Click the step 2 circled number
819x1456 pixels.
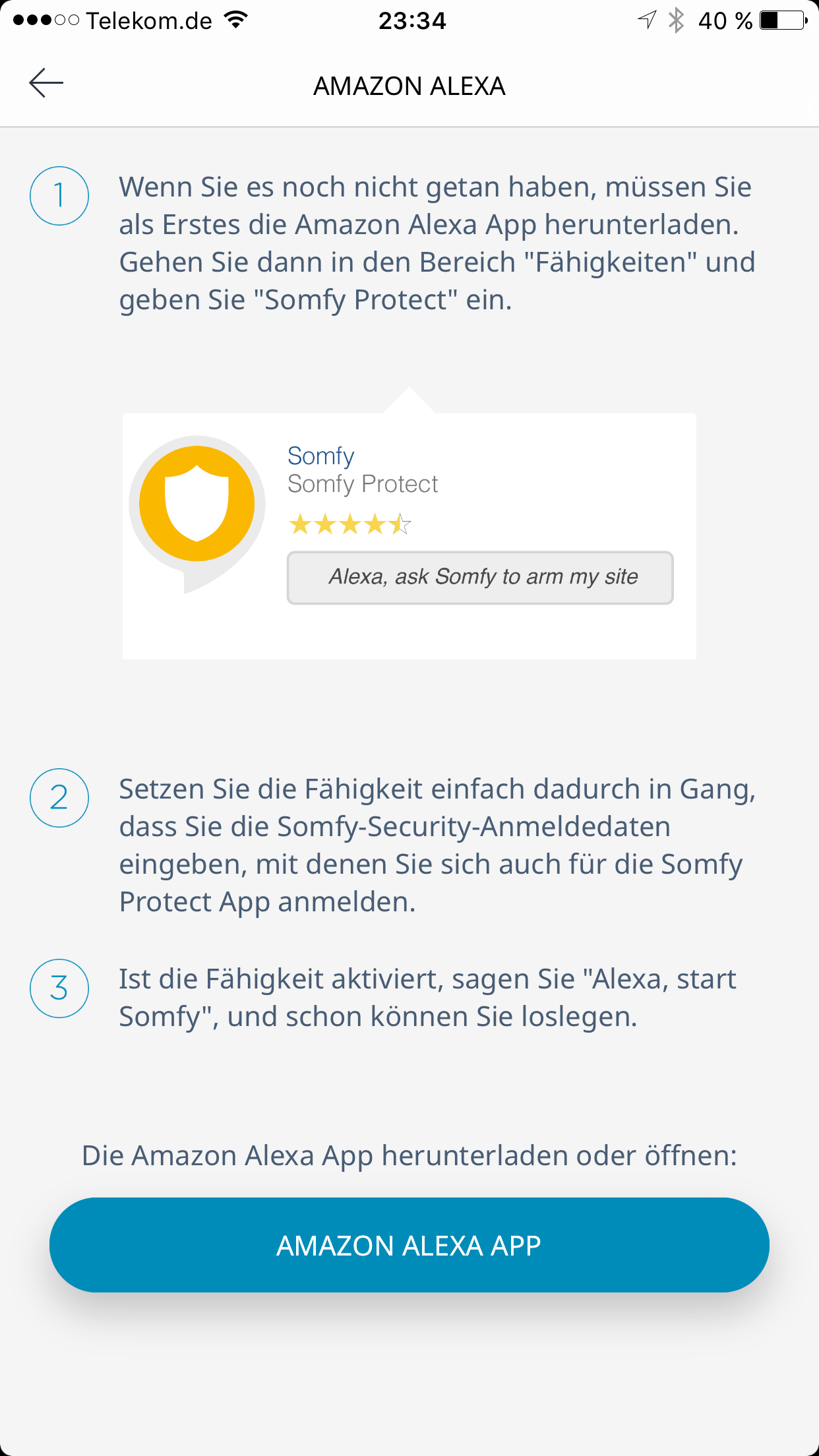click(59, 798)
